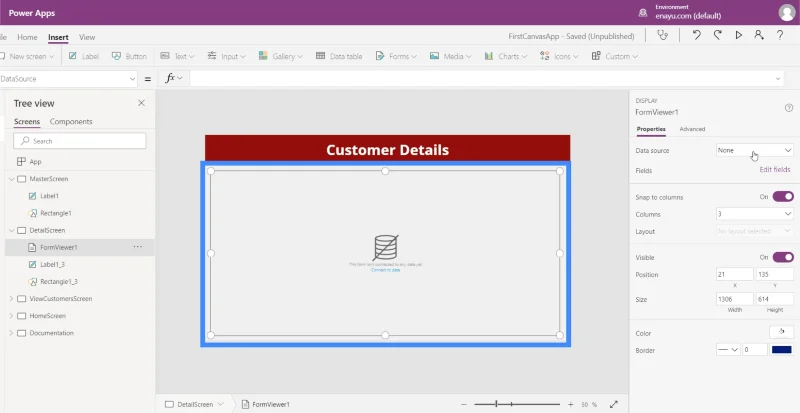
Task: Toggle Snap to columns switch
Action: point(783,197)
